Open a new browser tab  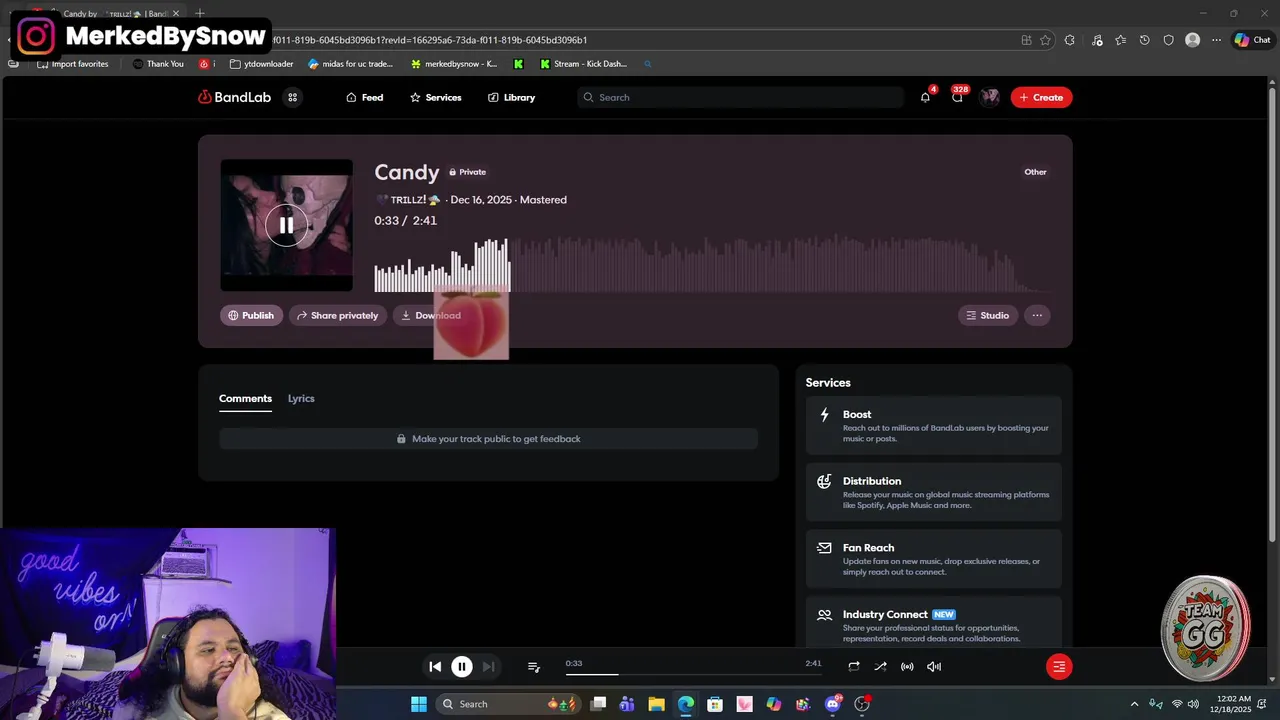200,14
